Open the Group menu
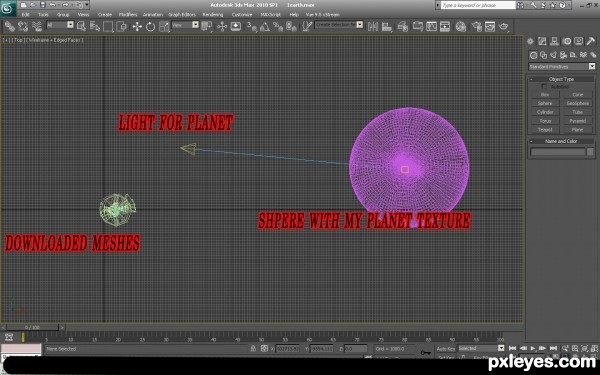This screenshot has height=375, width=600. click(x=63, y=15)
